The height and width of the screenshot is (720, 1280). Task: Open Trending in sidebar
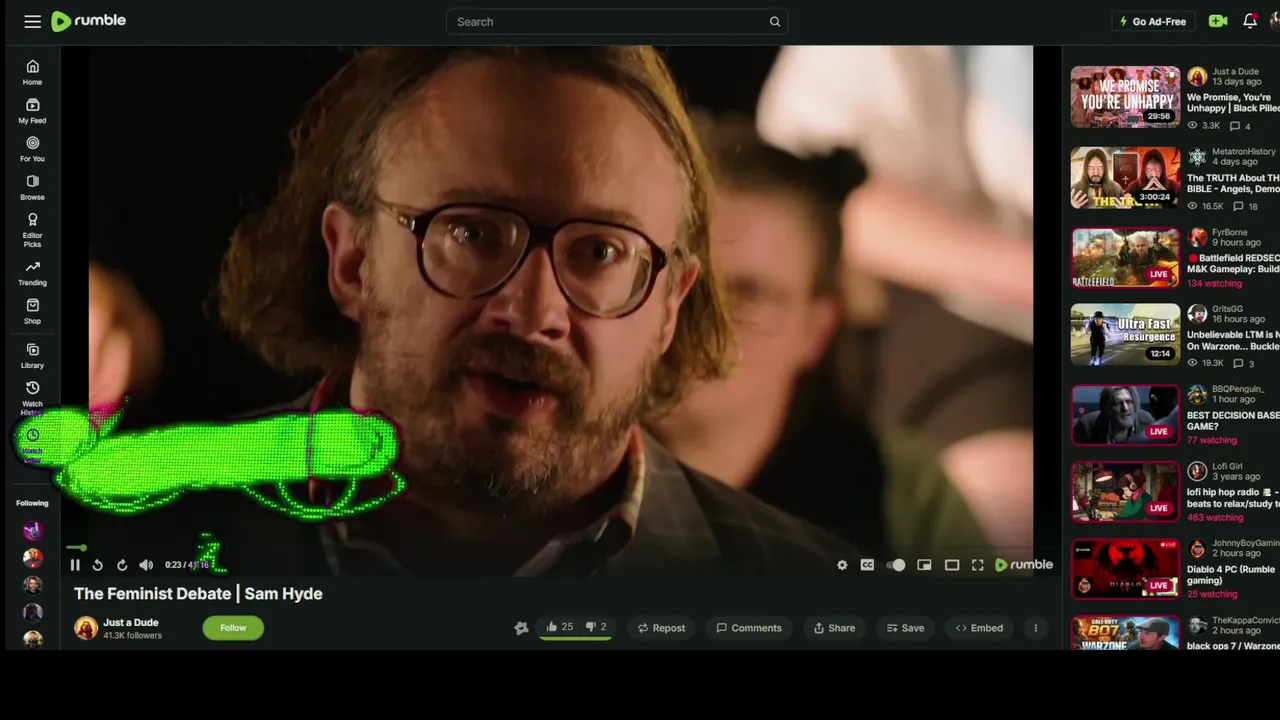point(32,273)
